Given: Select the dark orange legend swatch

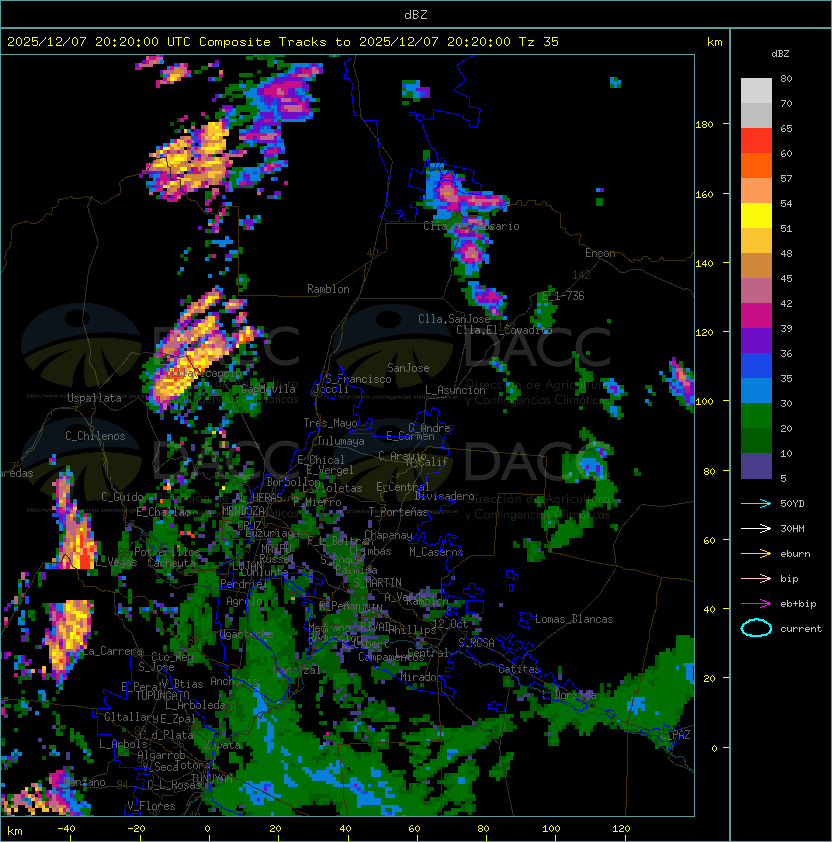Looking at the screenshot, I should pyautogui.click(x=756, y=165).
